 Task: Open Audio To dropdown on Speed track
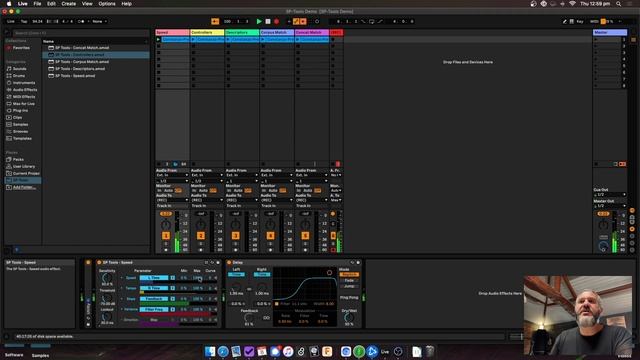tap(172, 200)
